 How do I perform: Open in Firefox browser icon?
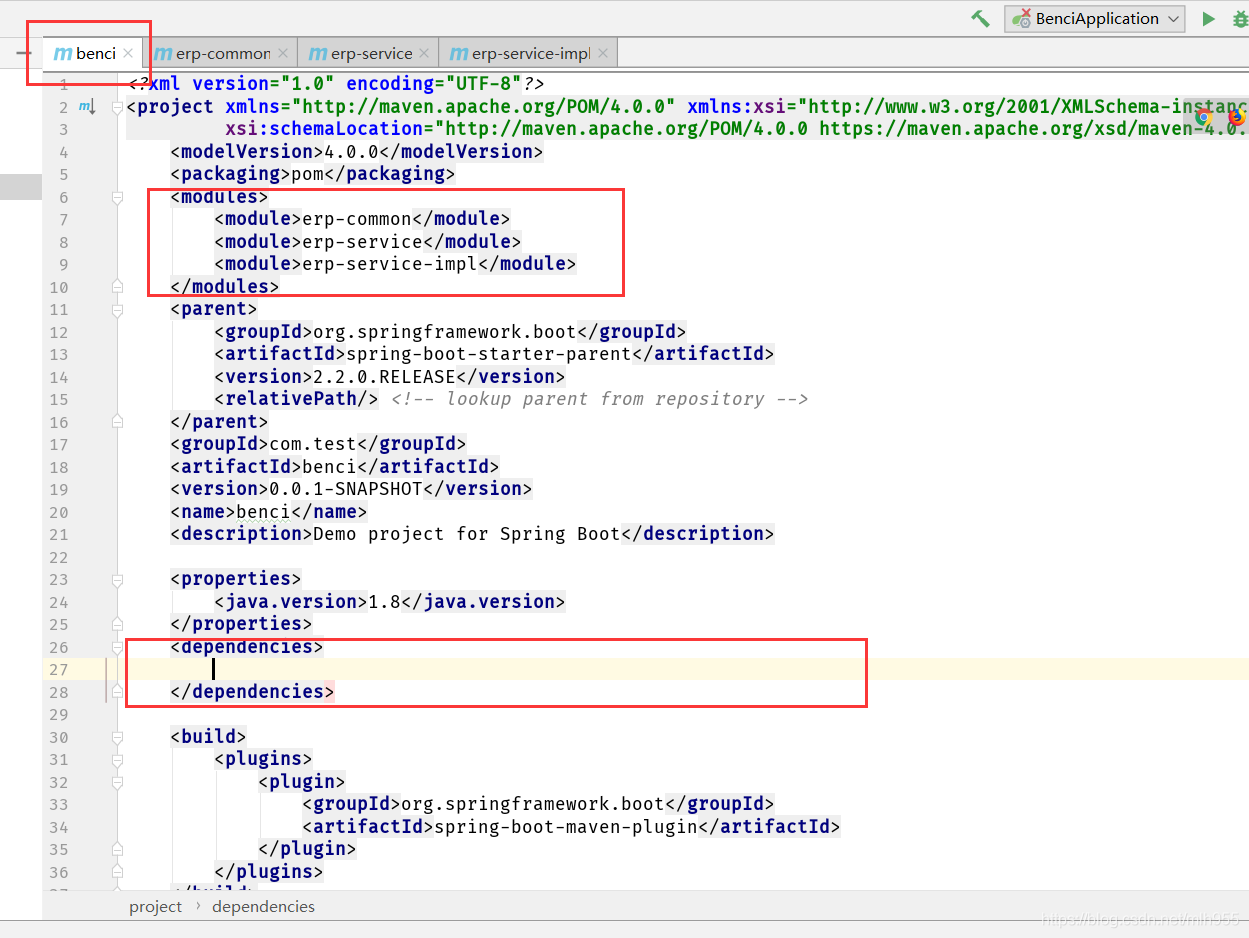click(1237, 117)
